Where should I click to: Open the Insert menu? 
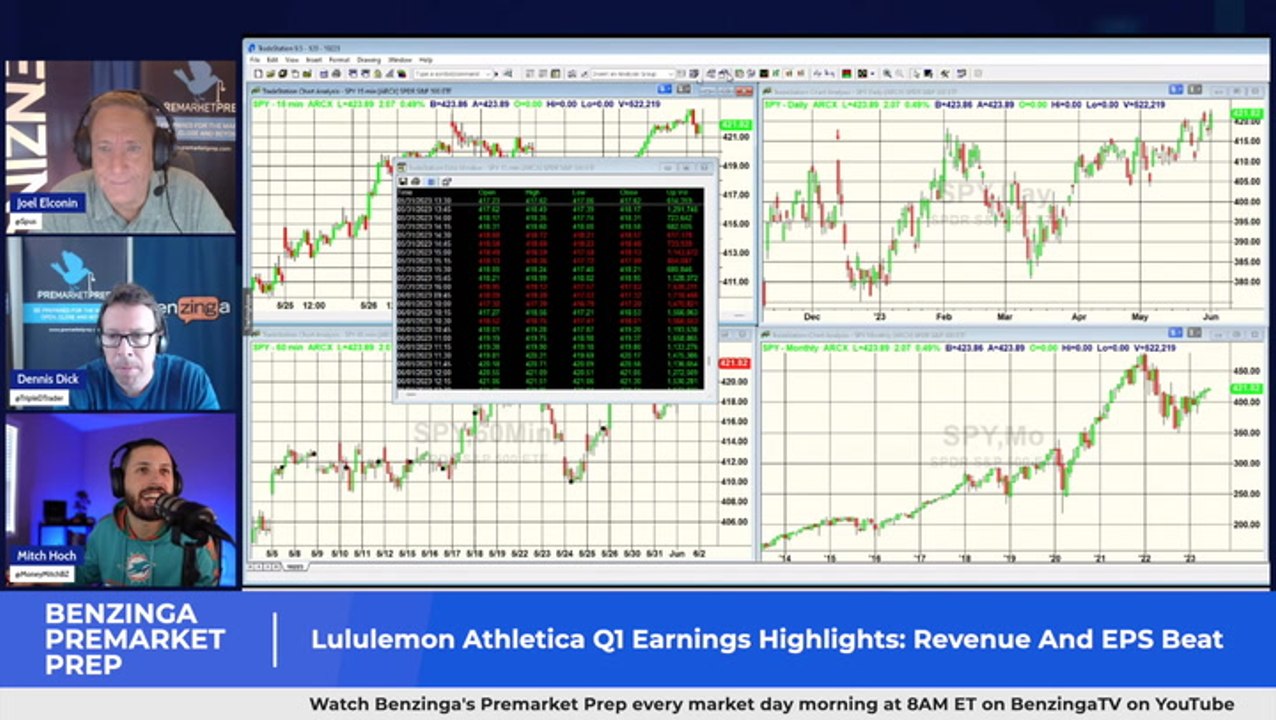pos(313,59)
